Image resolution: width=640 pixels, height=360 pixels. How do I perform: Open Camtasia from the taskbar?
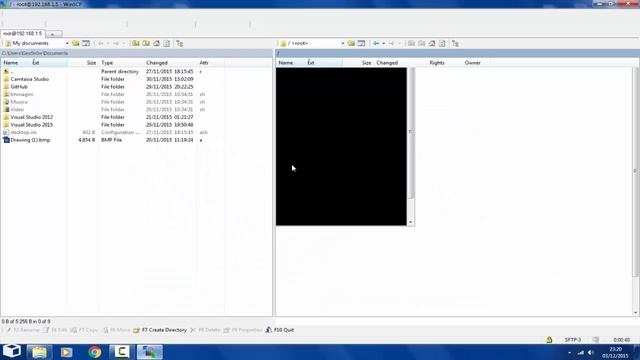pos(121,352)
